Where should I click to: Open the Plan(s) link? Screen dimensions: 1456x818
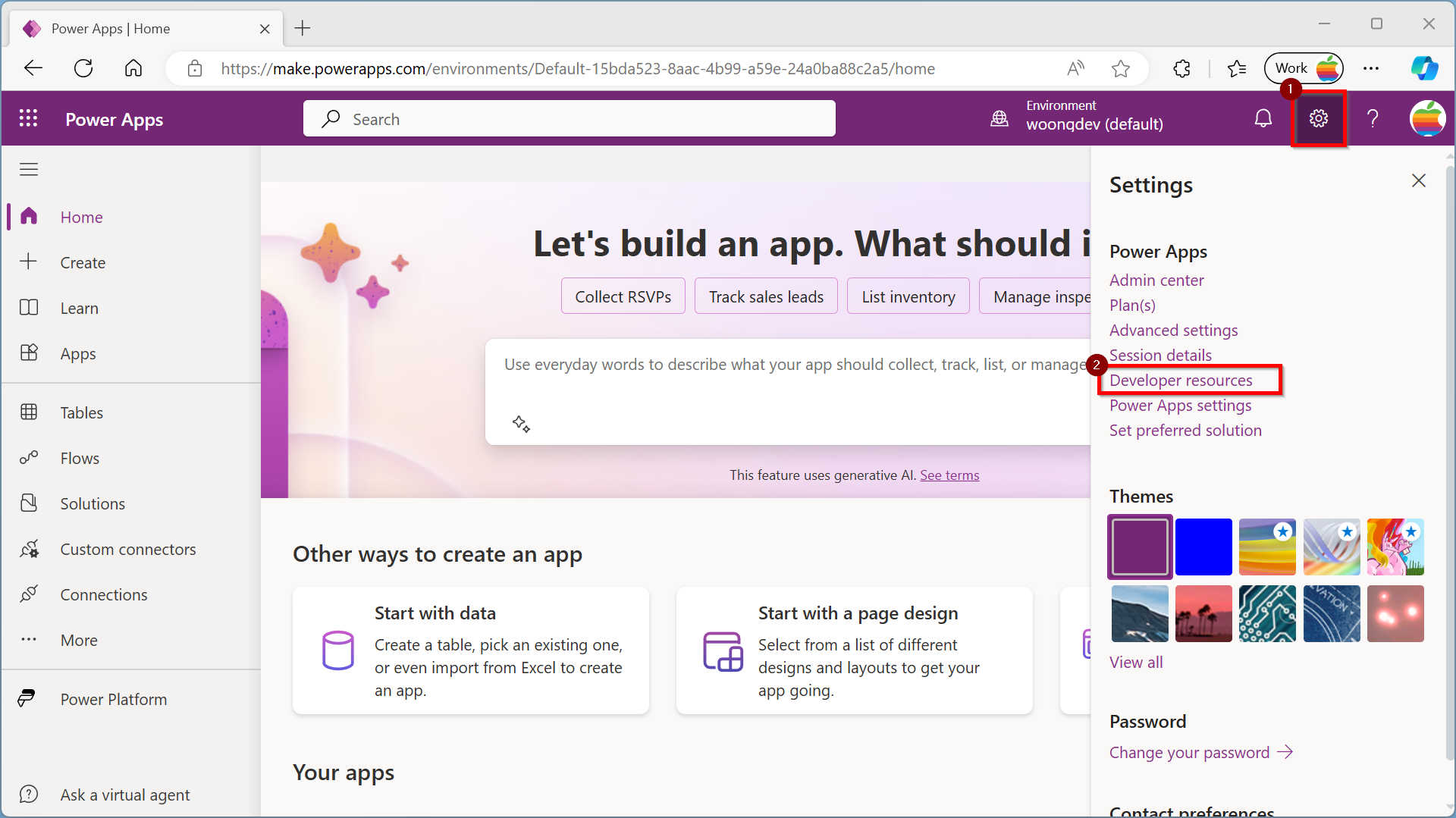pos(1132,305)
